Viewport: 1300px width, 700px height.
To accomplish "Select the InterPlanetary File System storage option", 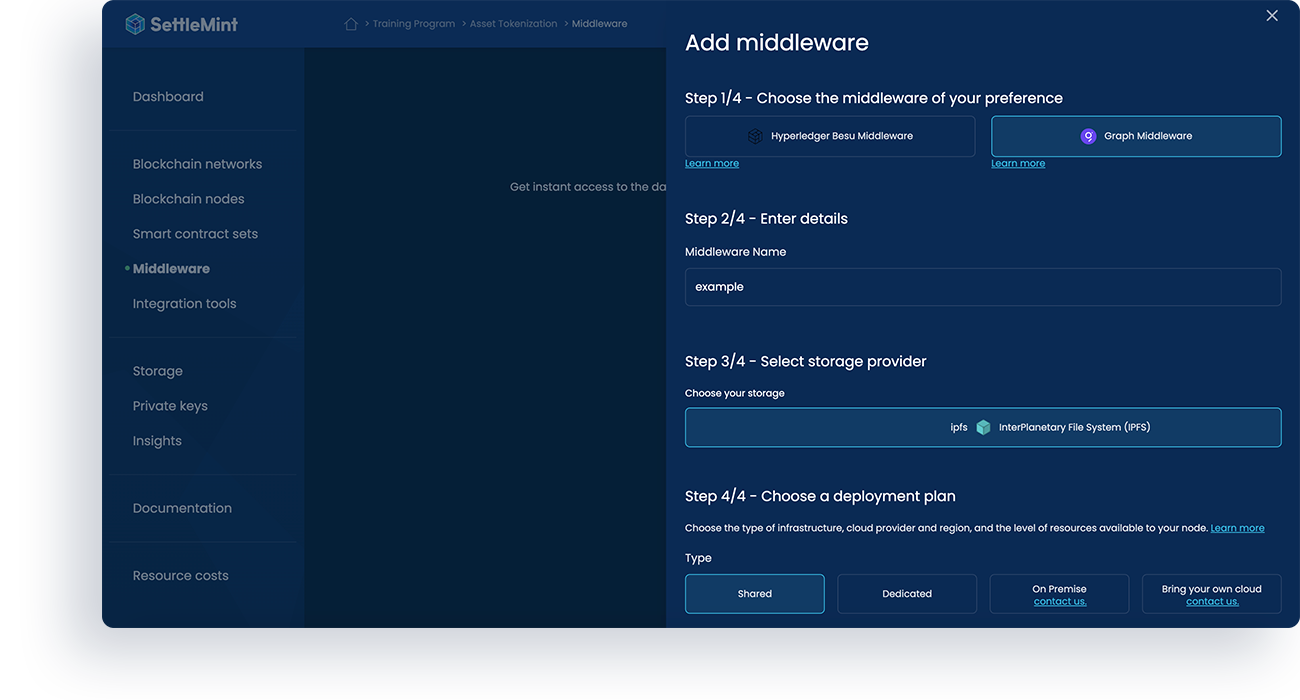I will [x=983, y=426].
